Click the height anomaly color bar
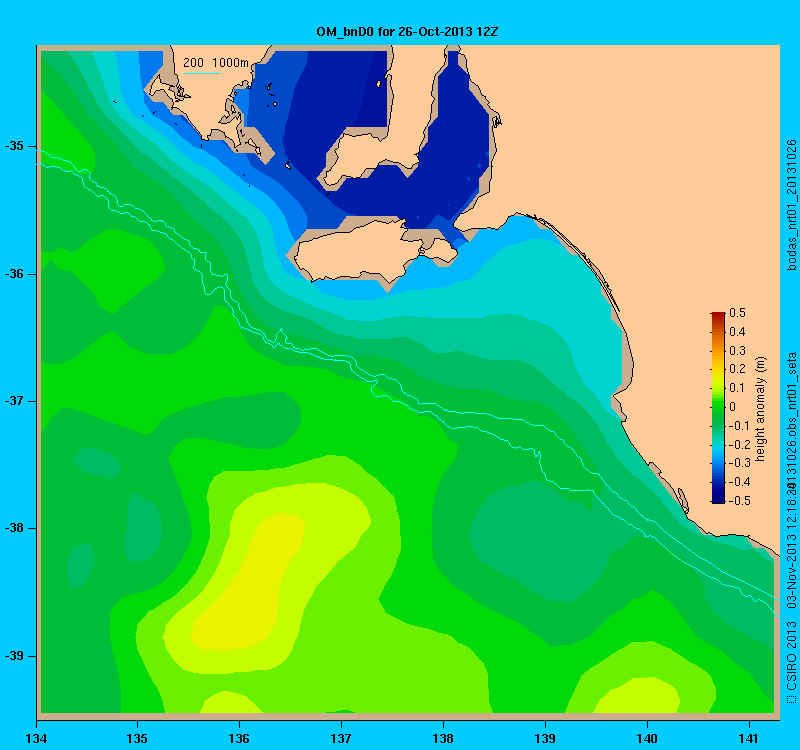The height and width of the screenshot is (750, 800). click(x=718, y=408)
